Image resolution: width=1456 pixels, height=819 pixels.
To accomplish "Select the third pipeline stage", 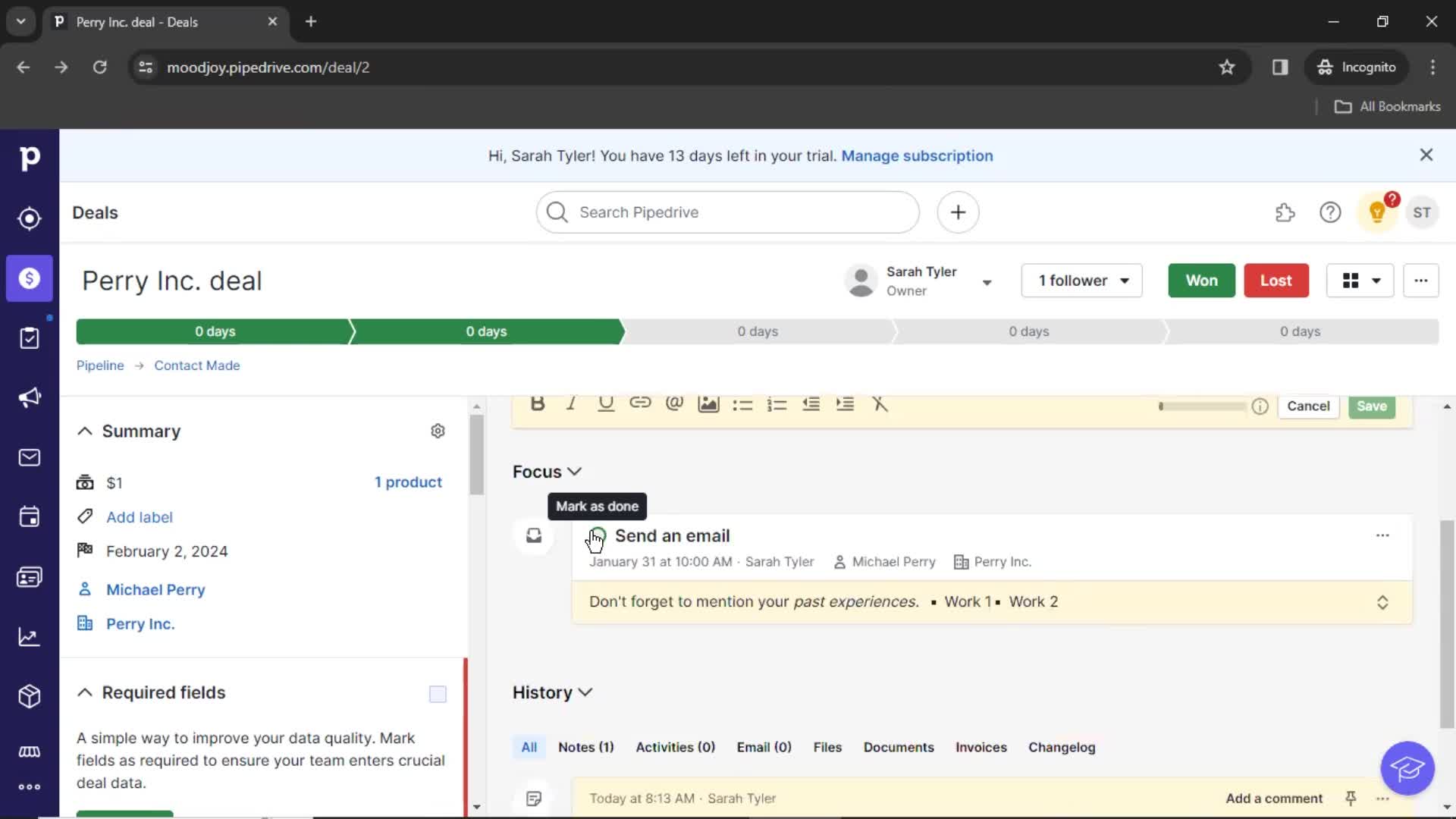I will click(758, 331).
